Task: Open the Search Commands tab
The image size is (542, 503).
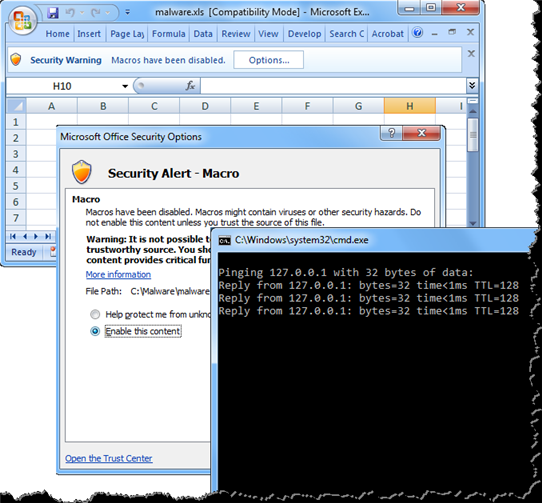Action: click(x=346, y=34)
